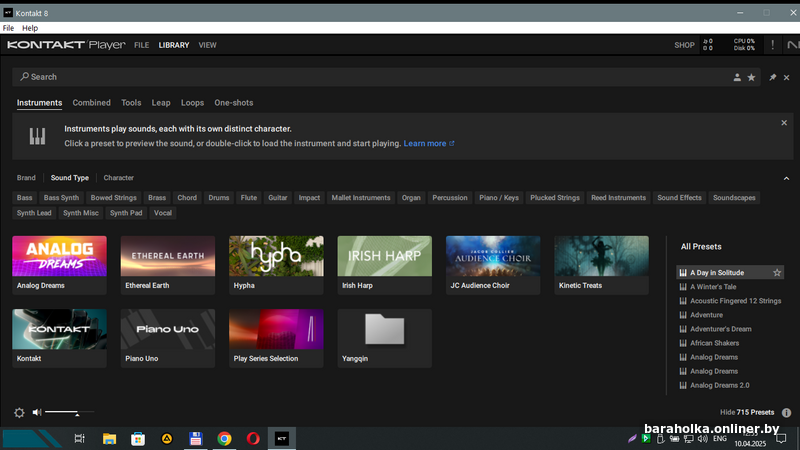Screen dimensions: 800x450
Task: Switch to the Leap tab
Action: tap(161, 103)
